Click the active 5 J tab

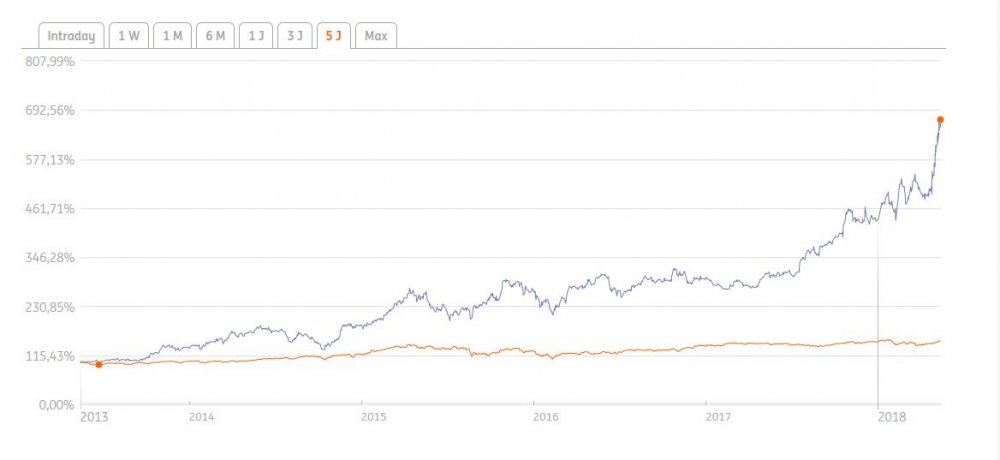point(332,36)
